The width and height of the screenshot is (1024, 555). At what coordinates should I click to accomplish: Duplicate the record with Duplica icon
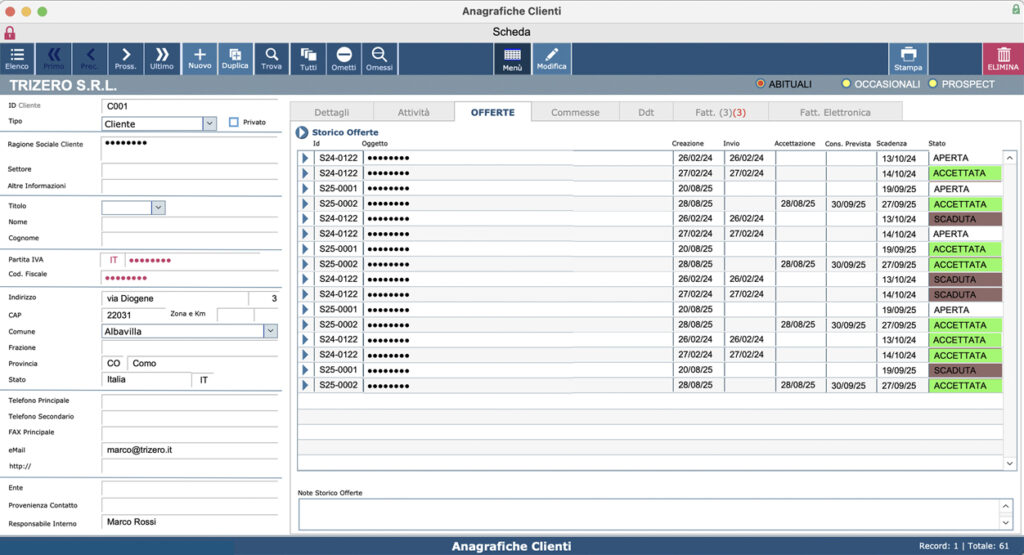(x=235, y=59)
